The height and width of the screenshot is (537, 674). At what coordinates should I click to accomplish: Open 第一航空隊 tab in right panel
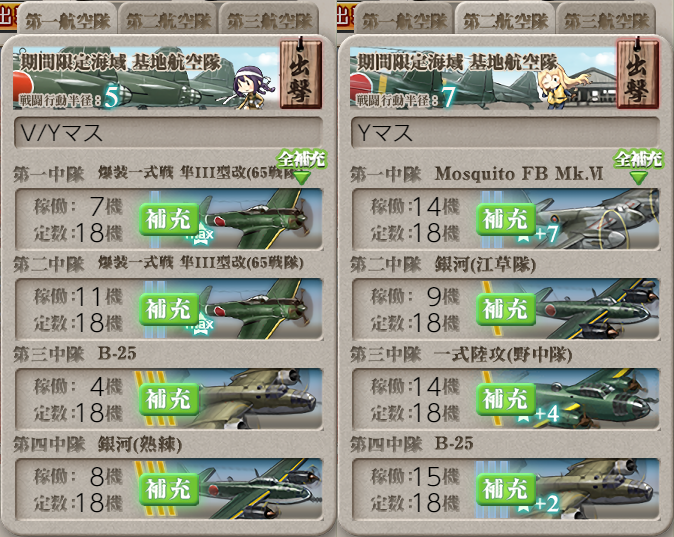click(x=404, y=20)
